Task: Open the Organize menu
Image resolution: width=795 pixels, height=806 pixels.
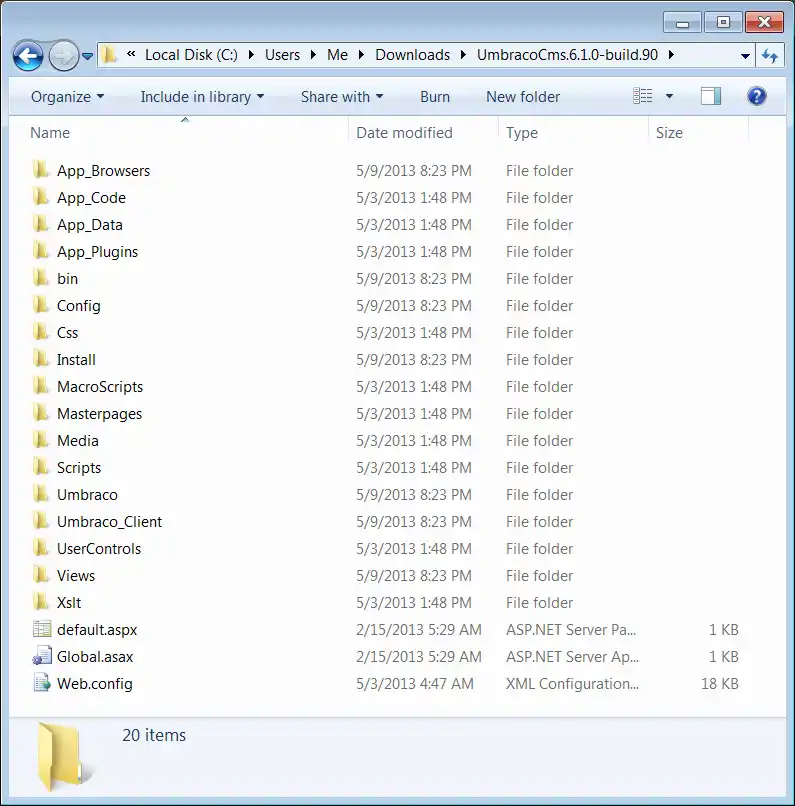Action: (x=67, y=97)
